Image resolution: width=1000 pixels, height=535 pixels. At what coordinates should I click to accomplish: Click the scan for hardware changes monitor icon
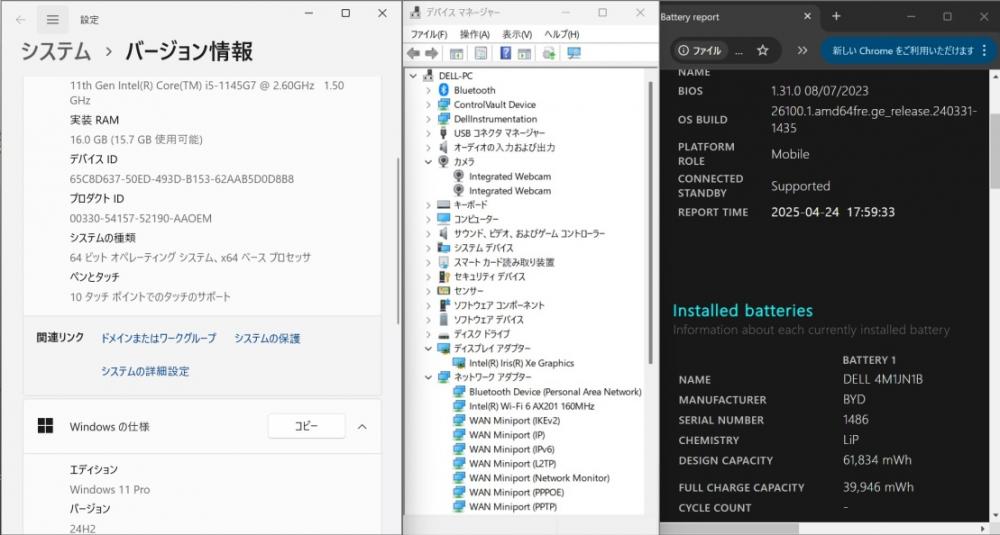tap(574, 54)
